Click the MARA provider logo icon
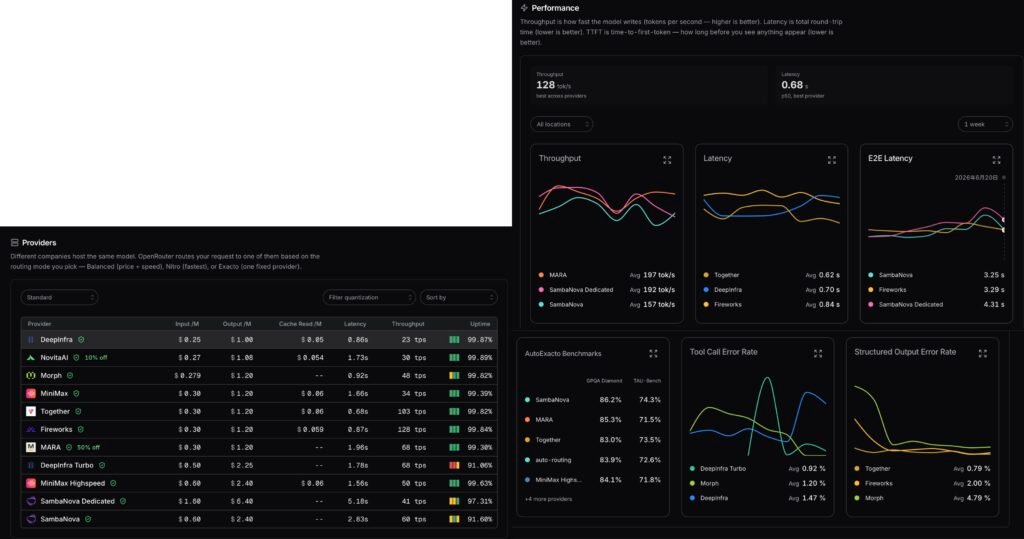Viewport: 1024px width, 539px height. click(31, 448)
